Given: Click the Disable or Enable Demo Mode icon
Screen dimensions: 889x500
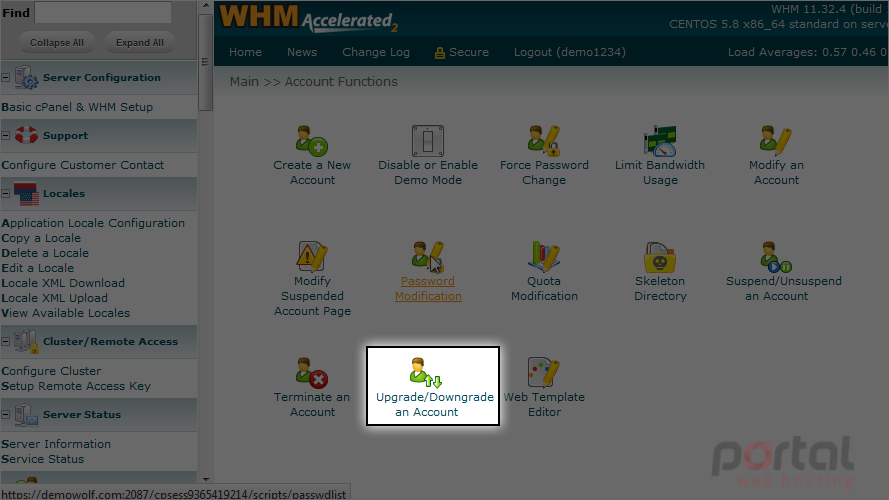Looking at the screenshot, I should (427, 141).
